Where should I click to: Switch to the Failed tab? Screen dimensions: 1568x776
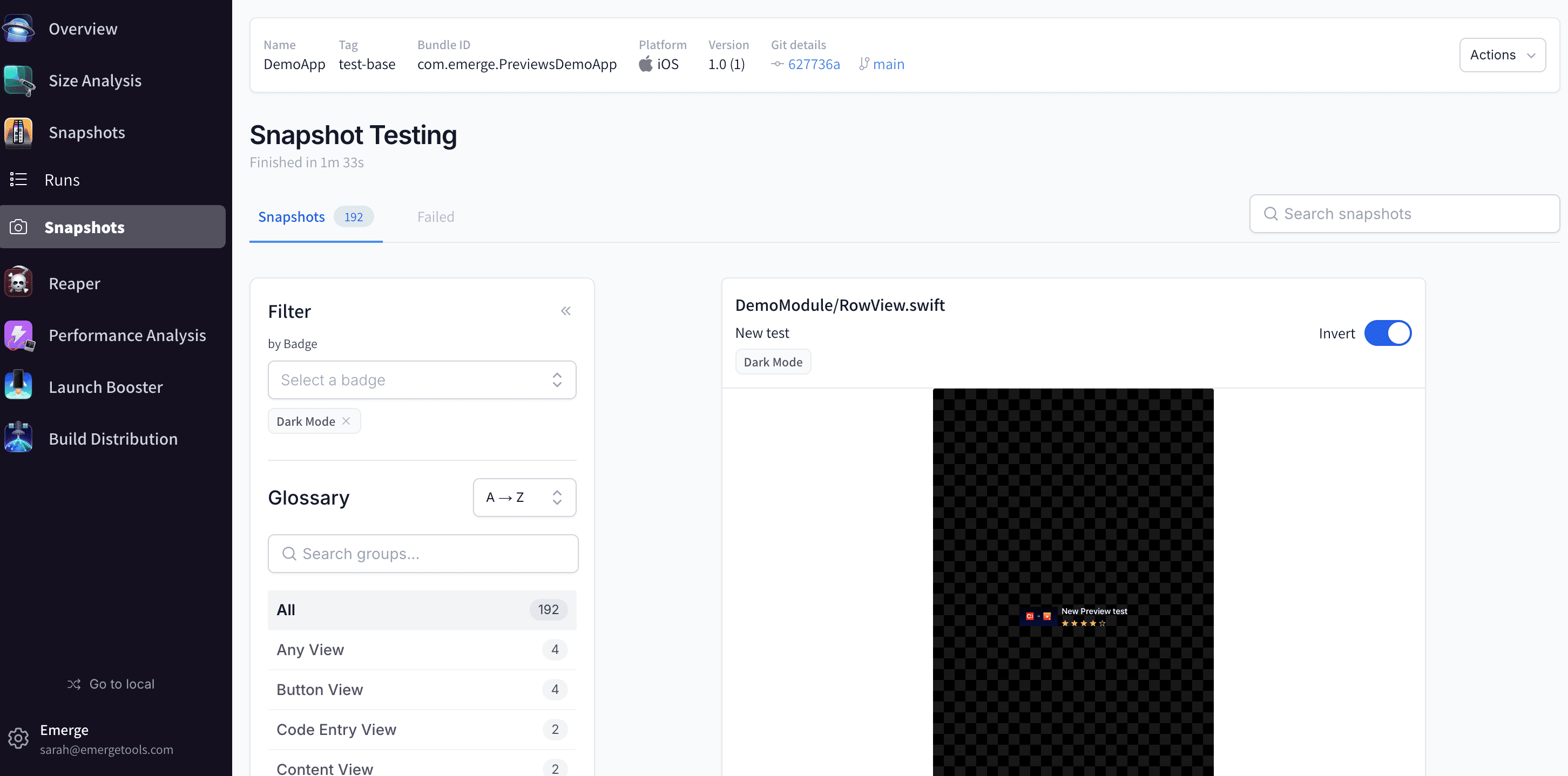click(436, 216)
